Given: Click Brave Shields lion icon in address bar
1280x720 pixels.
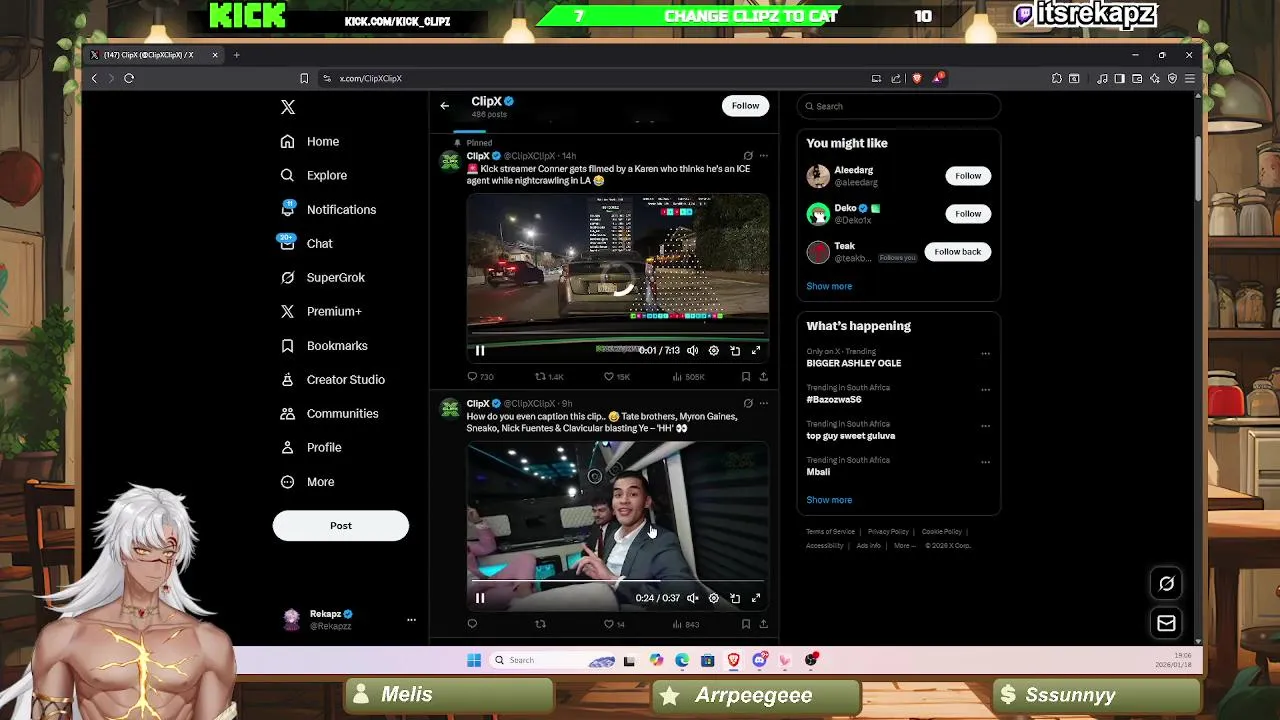Looking at the screenshot, I should (x=918, y=78).
